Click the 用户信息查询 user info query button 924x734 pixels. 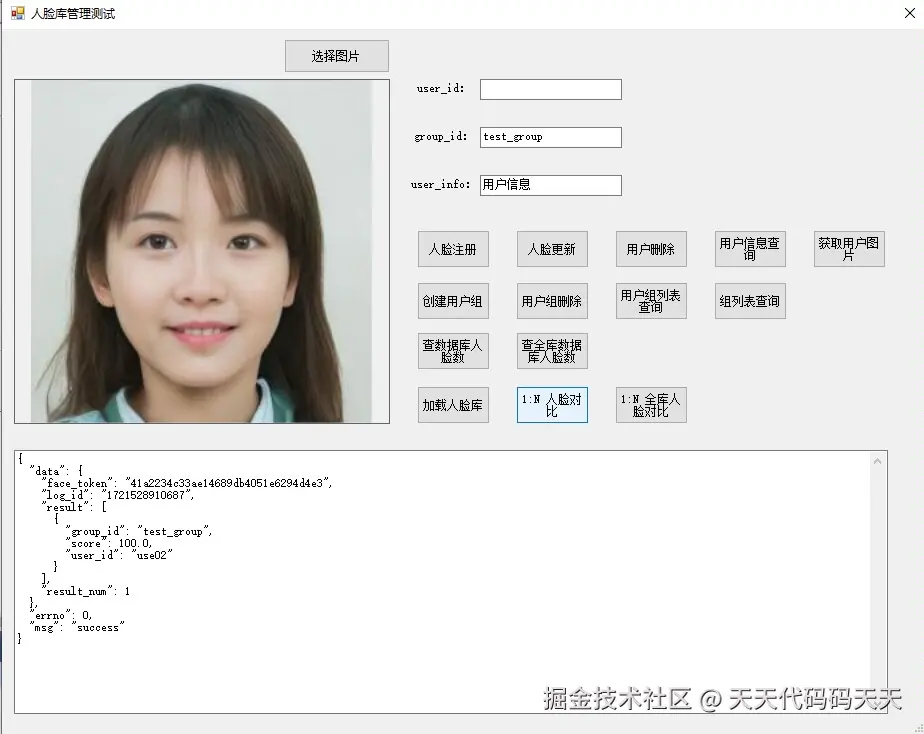750,249
